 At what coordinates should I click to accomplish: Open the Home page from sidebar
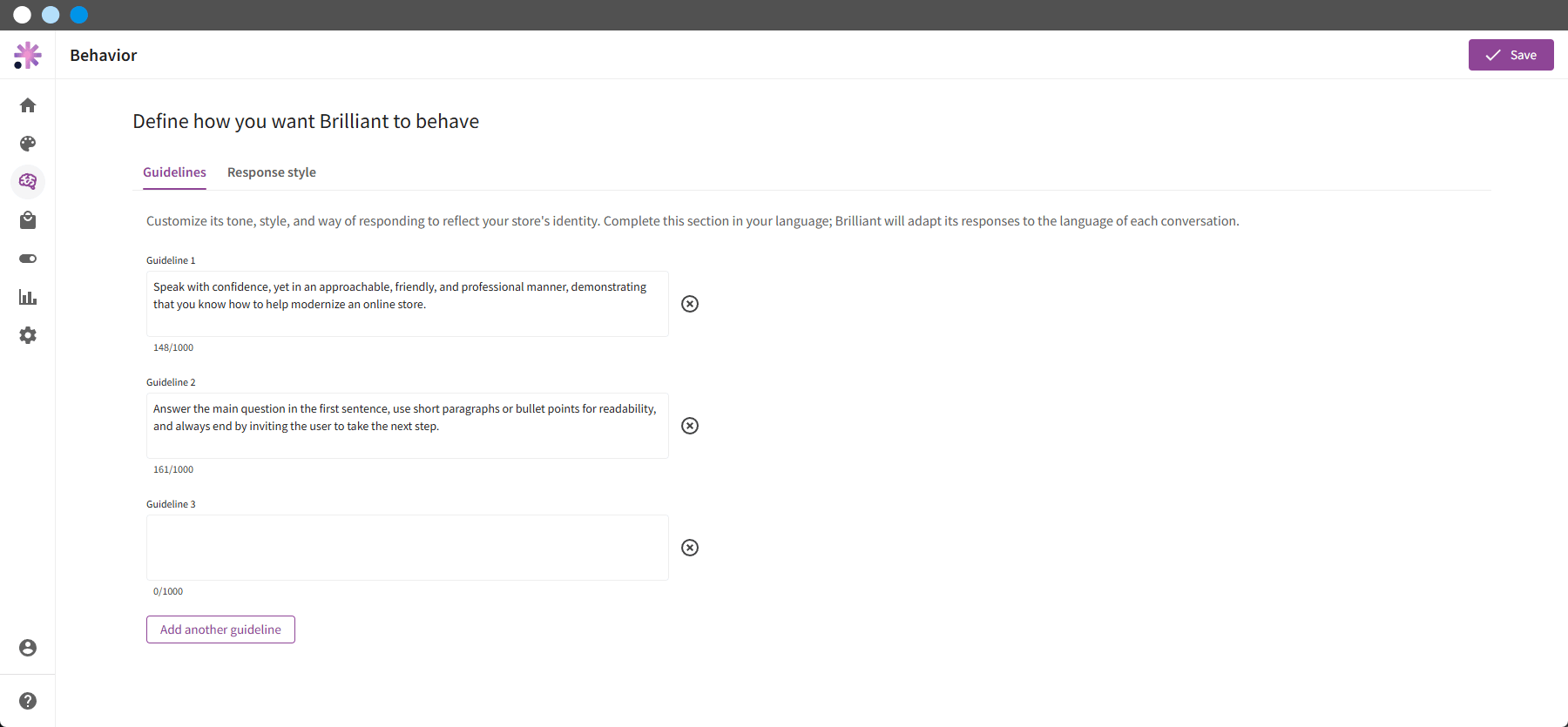click(28, 105)
